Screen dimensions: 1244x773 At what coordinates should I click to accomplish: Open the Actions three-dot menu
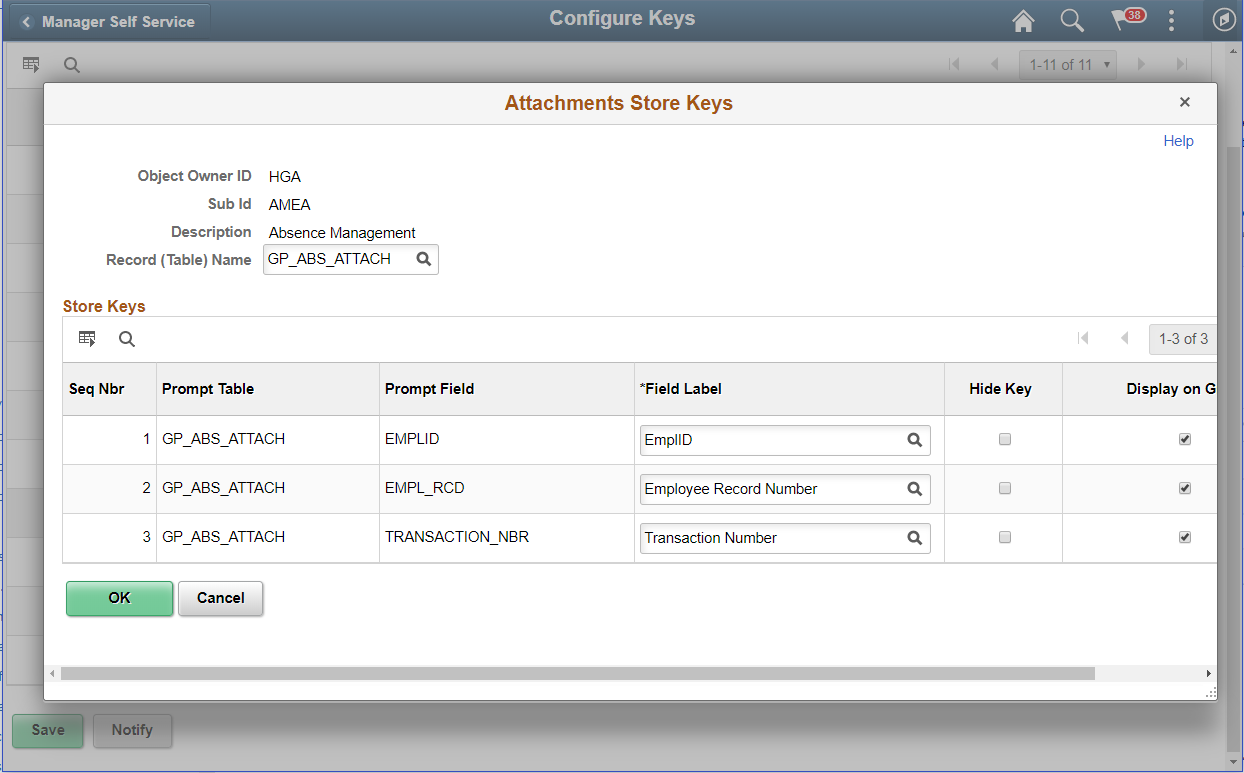(x=1171, y=20)
